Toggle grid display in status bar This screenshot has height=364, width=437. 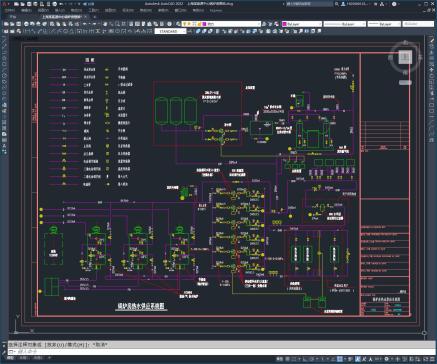[288, 359]
